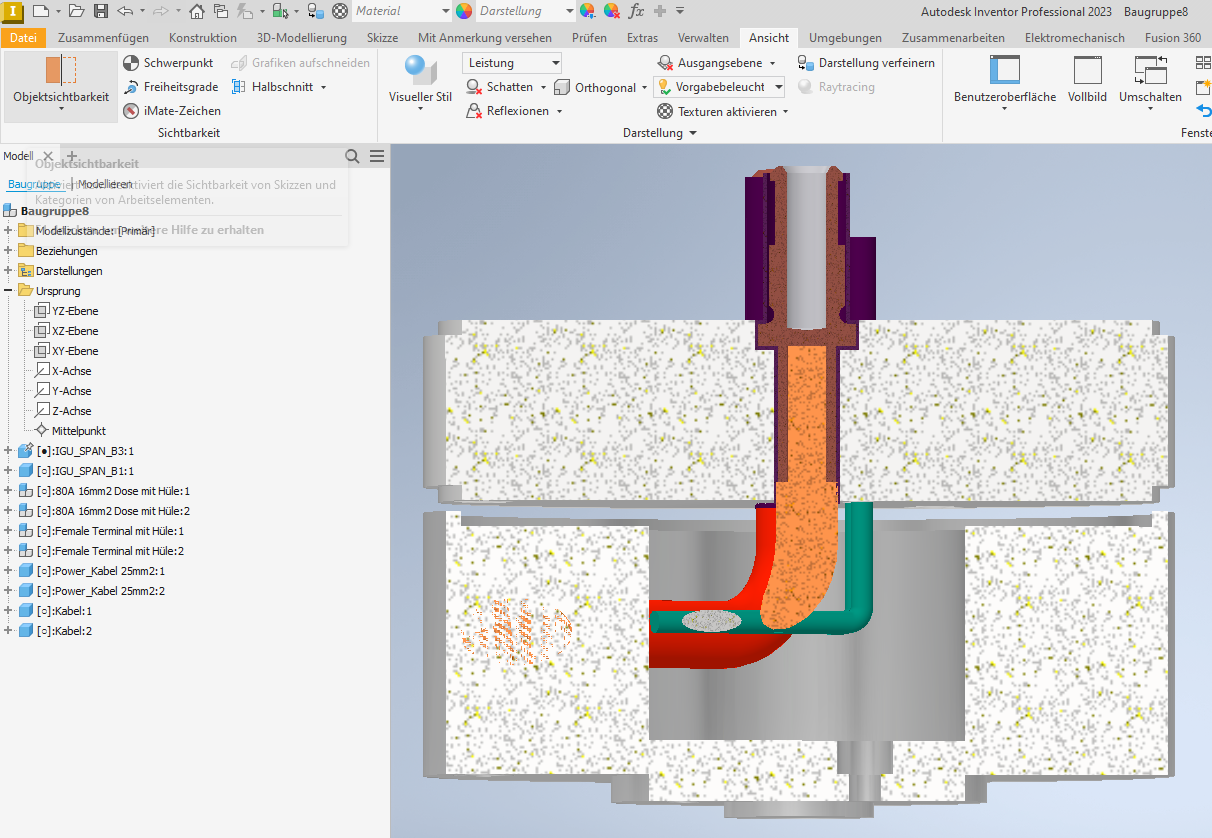Collapse the Ursprung folder
The image size is (1212, 838).
click(9, 291)
